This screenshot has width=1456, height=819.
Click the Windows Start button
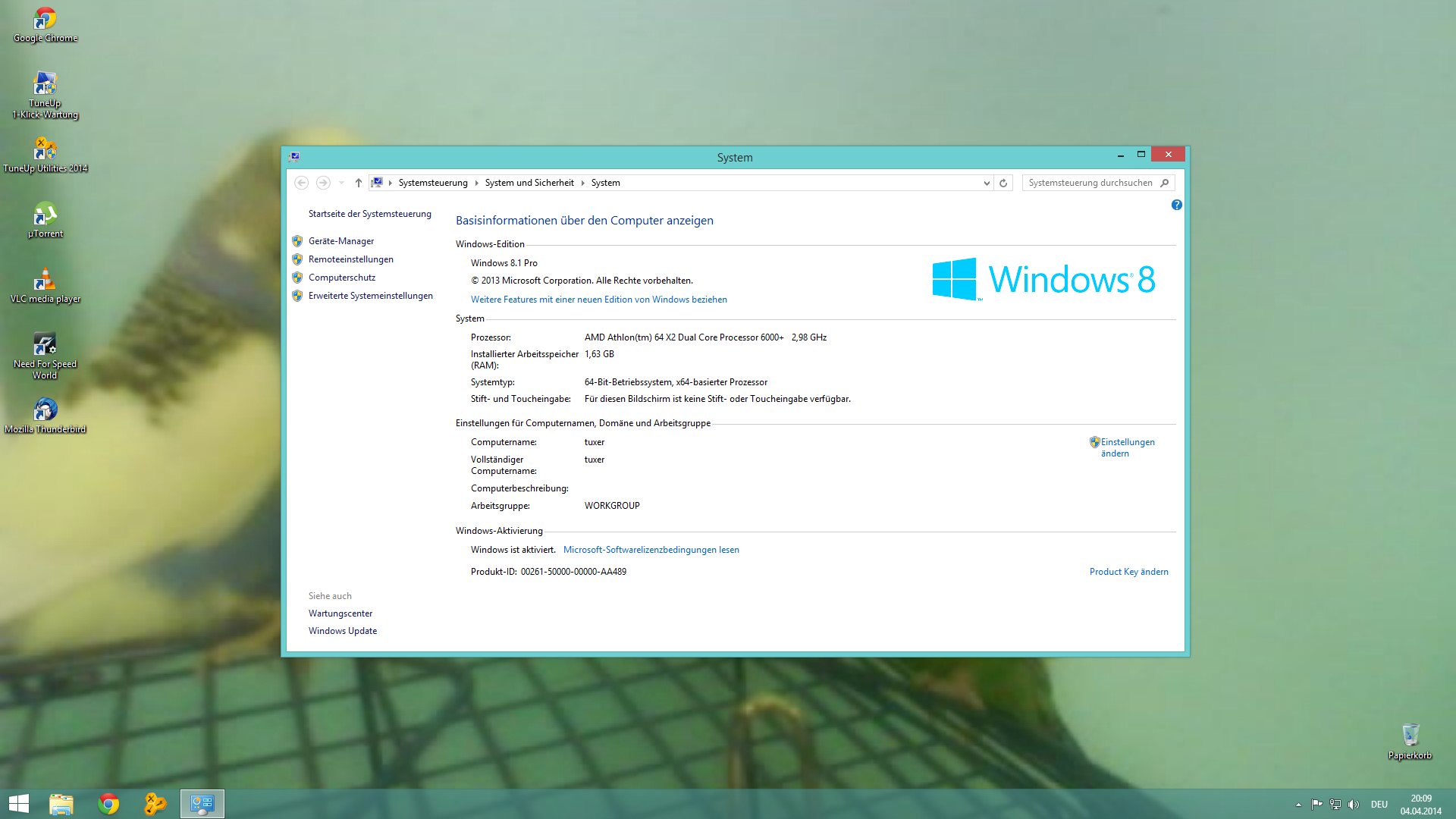click(x=18, y=804)
